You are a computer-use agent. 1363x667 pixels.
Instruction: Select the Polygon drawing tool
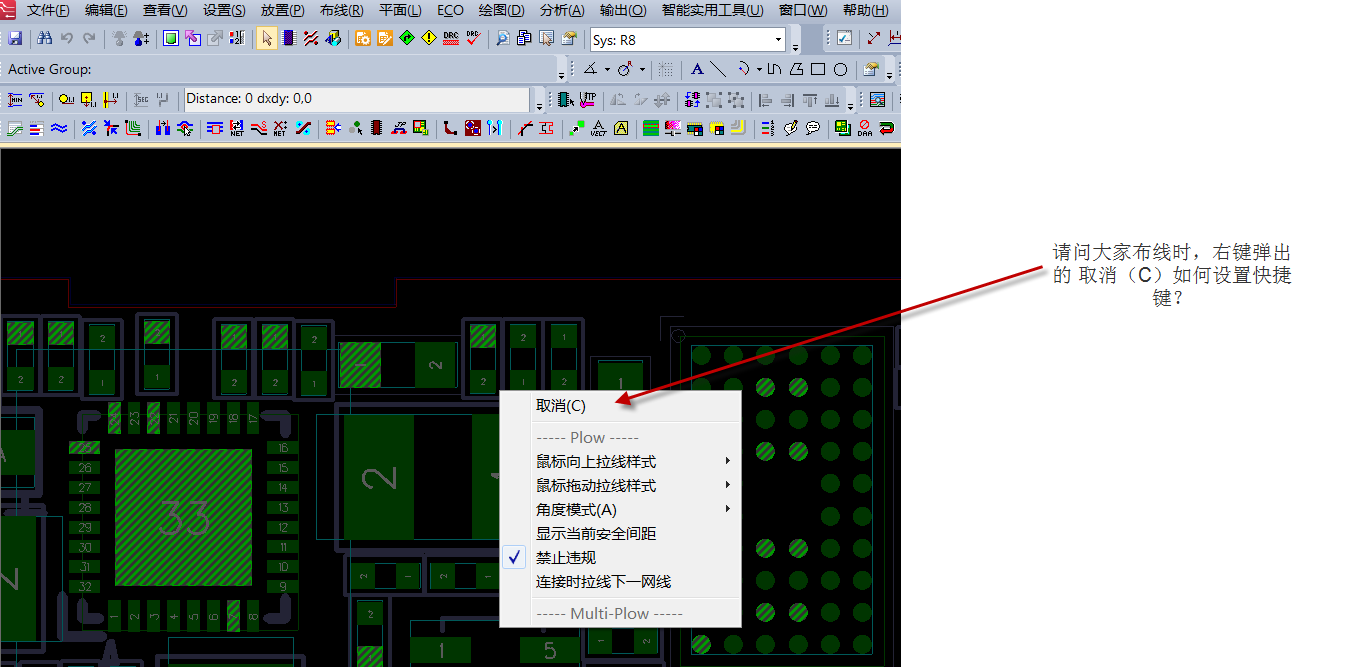point(796,69)
